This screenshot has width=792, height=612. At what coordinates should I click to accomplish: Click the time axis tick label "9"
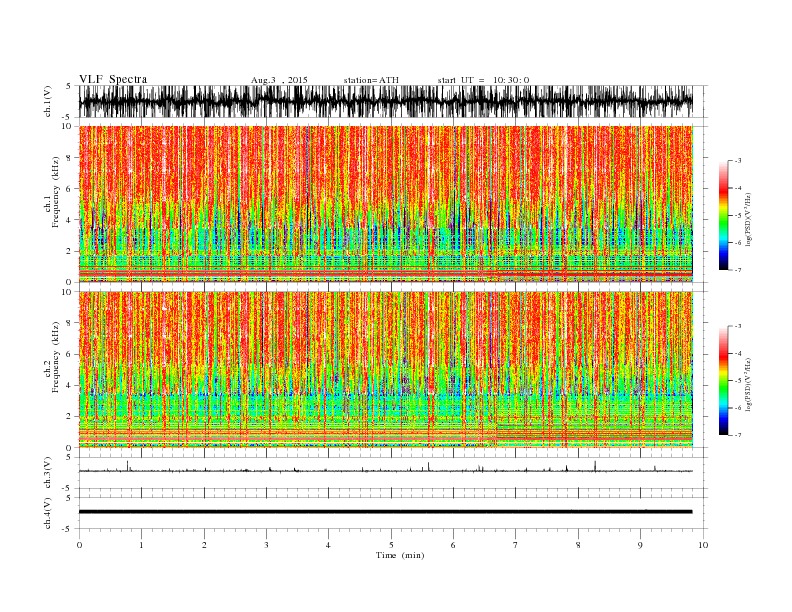pyautogui.click(x=640, y=545)
